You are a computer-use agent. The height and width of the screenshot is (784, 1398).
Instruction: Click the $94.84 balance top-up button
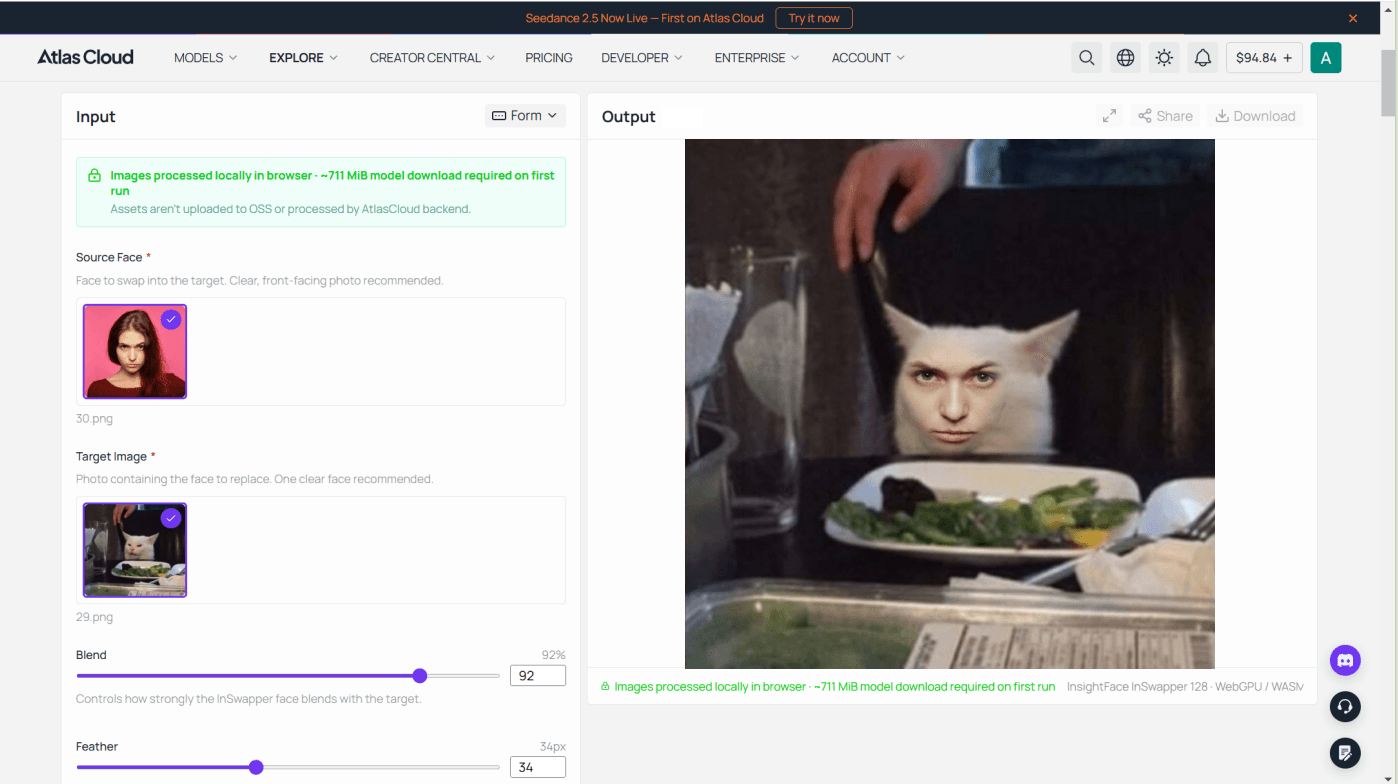click(1264, 58)
